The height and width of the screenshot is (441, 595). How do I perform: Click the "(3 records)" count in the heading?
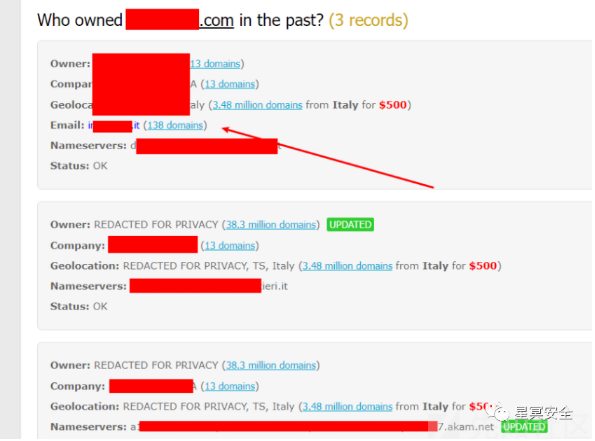pos(368,20)
